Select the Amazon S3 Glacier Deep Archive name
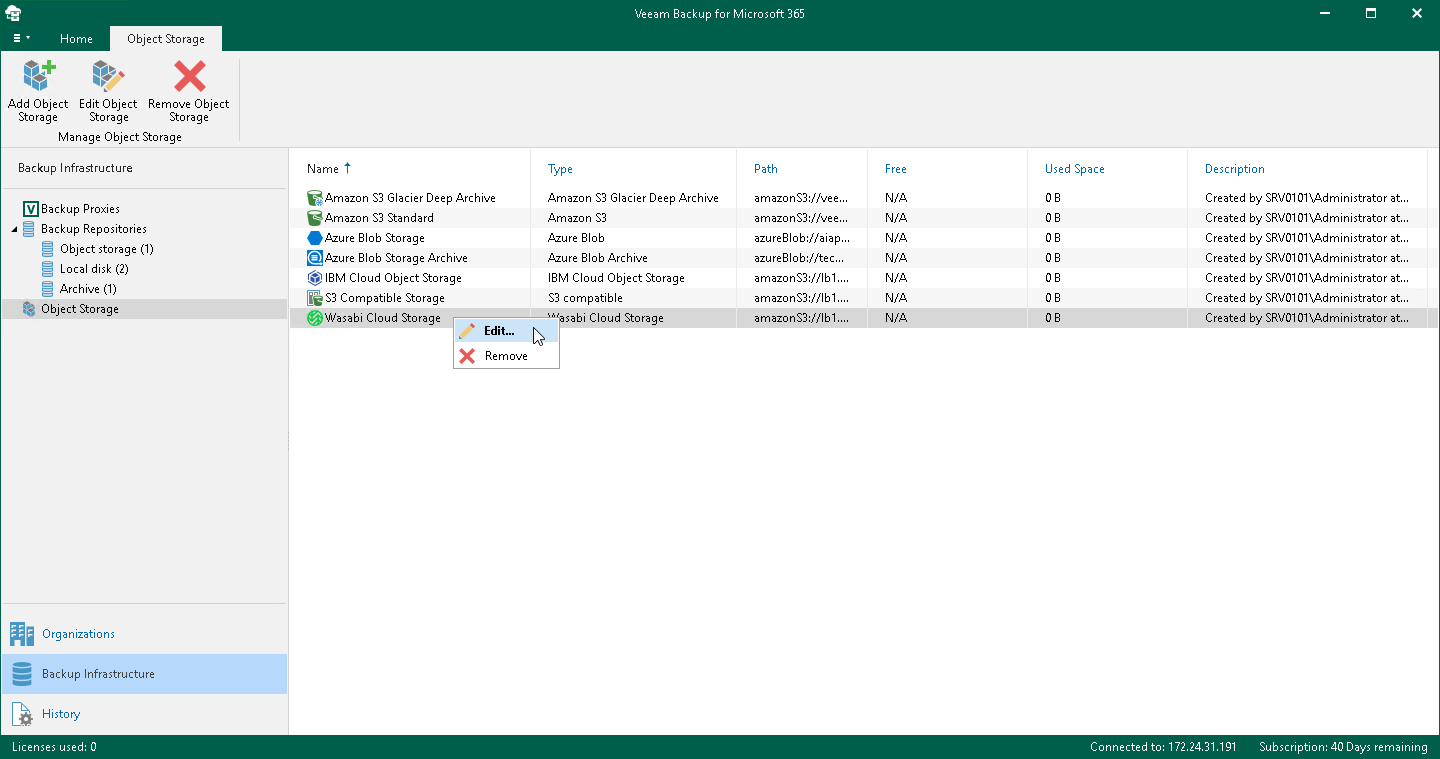Viewport: 1440px width, 759px height. pos(410,198)
